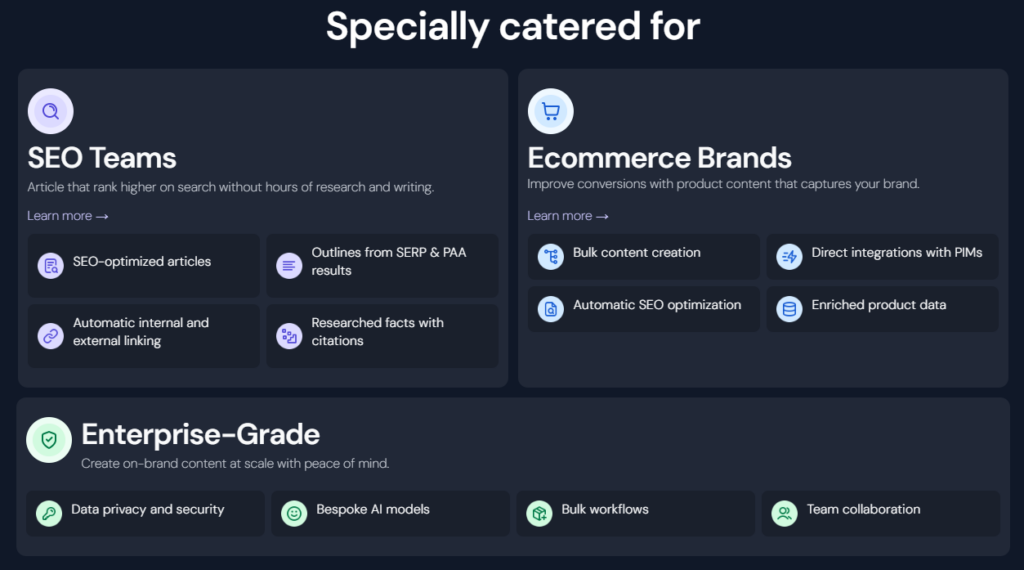Select the Researched facts with citations card
The height and width of the screenshot is (570, 1024).
(x=382, y=336)
